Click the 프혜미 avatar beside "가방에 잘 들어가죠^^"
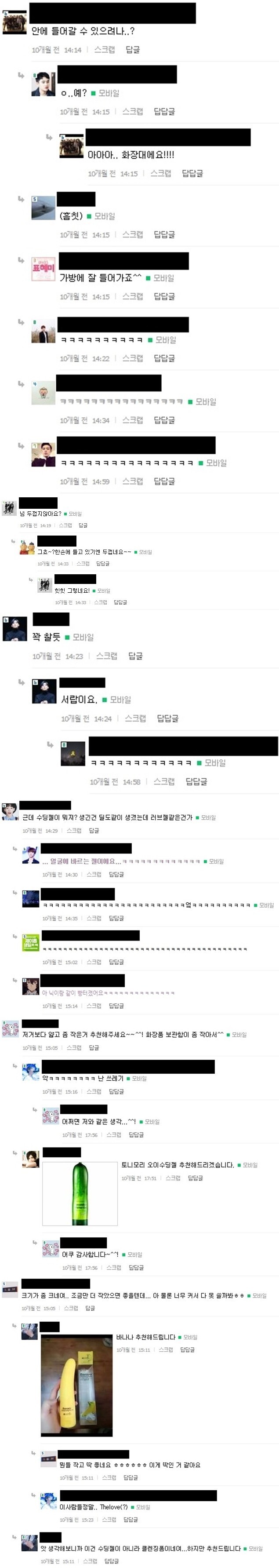 (43, 270)
